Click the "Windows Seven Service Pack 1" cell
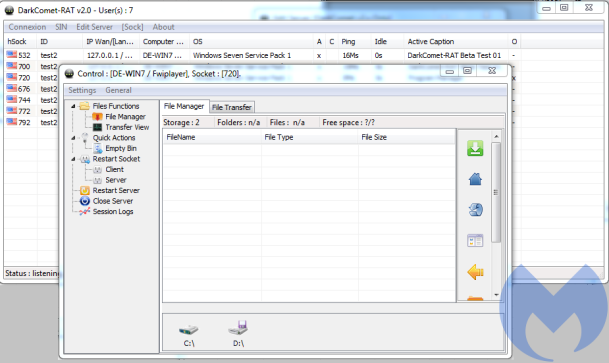This screenshot has height=363, width=609. (x=242, y=55)
